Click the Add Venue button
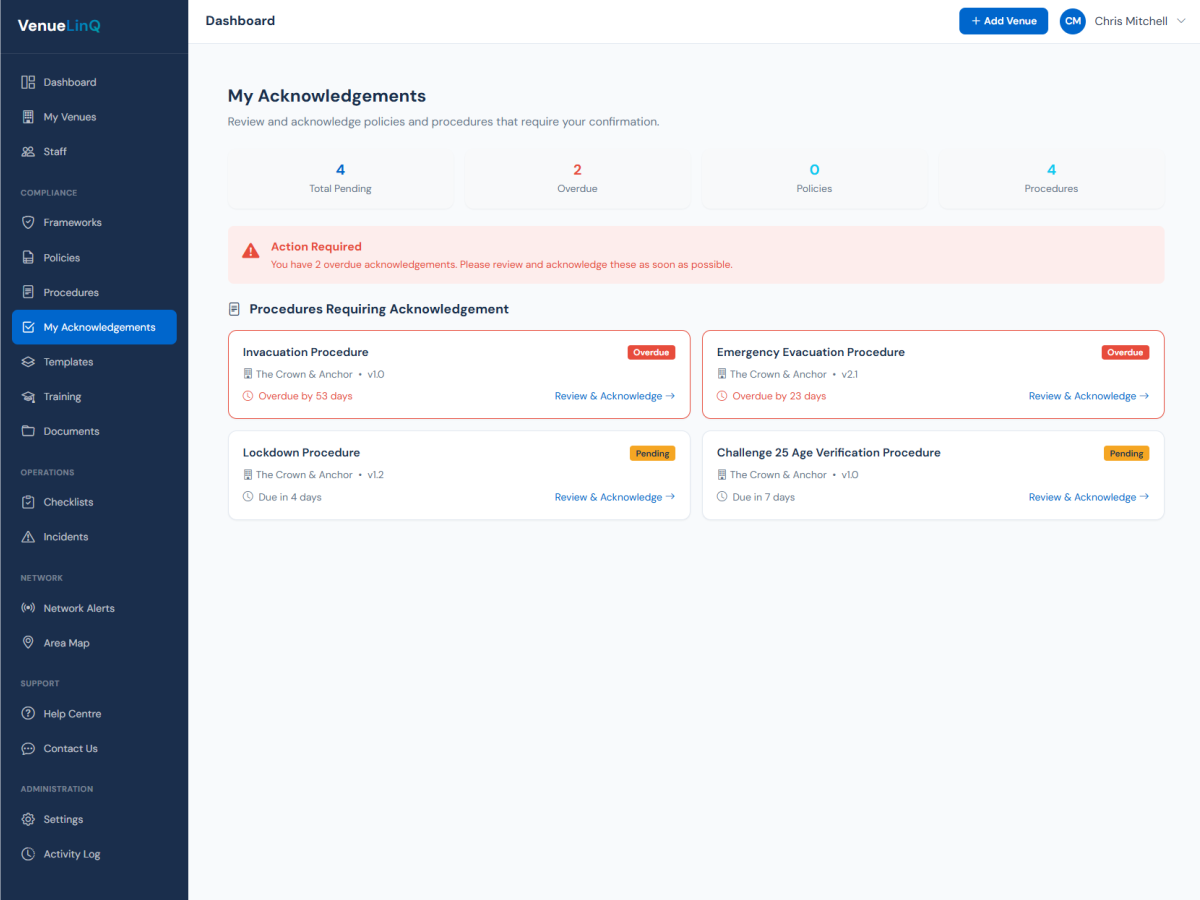The image size is (1200, 900). pos(1003,21)
